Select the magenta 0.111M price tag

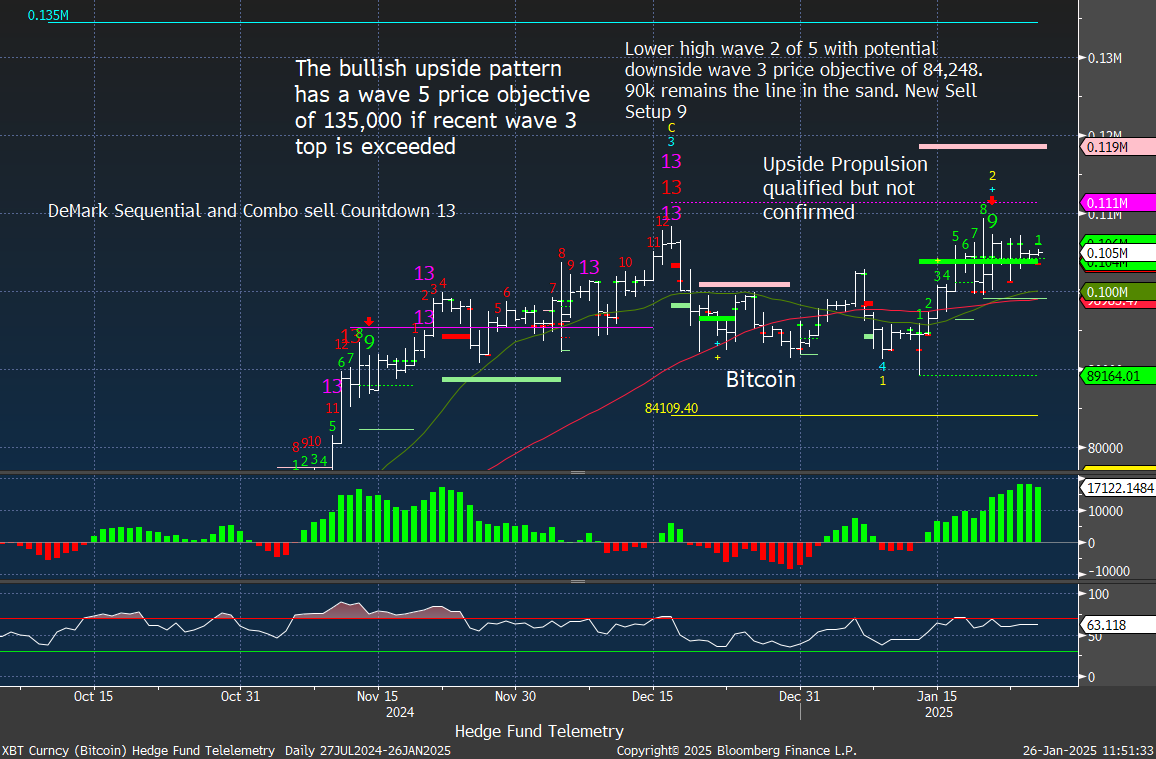1118,203
